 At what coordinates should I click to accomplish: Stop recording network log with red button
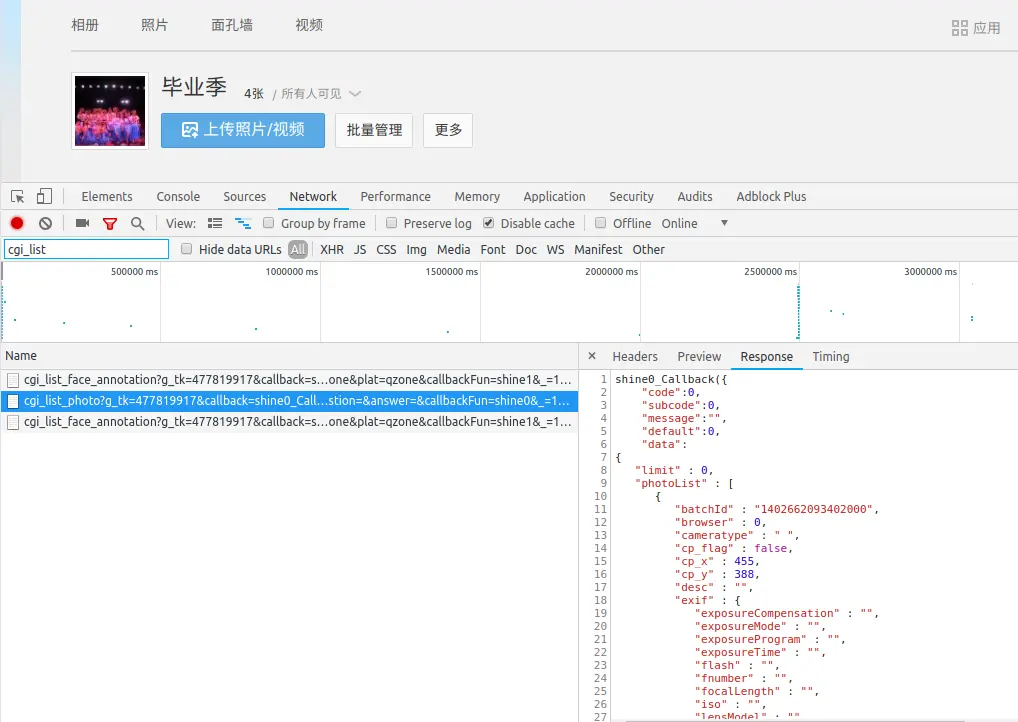[17, 223]
